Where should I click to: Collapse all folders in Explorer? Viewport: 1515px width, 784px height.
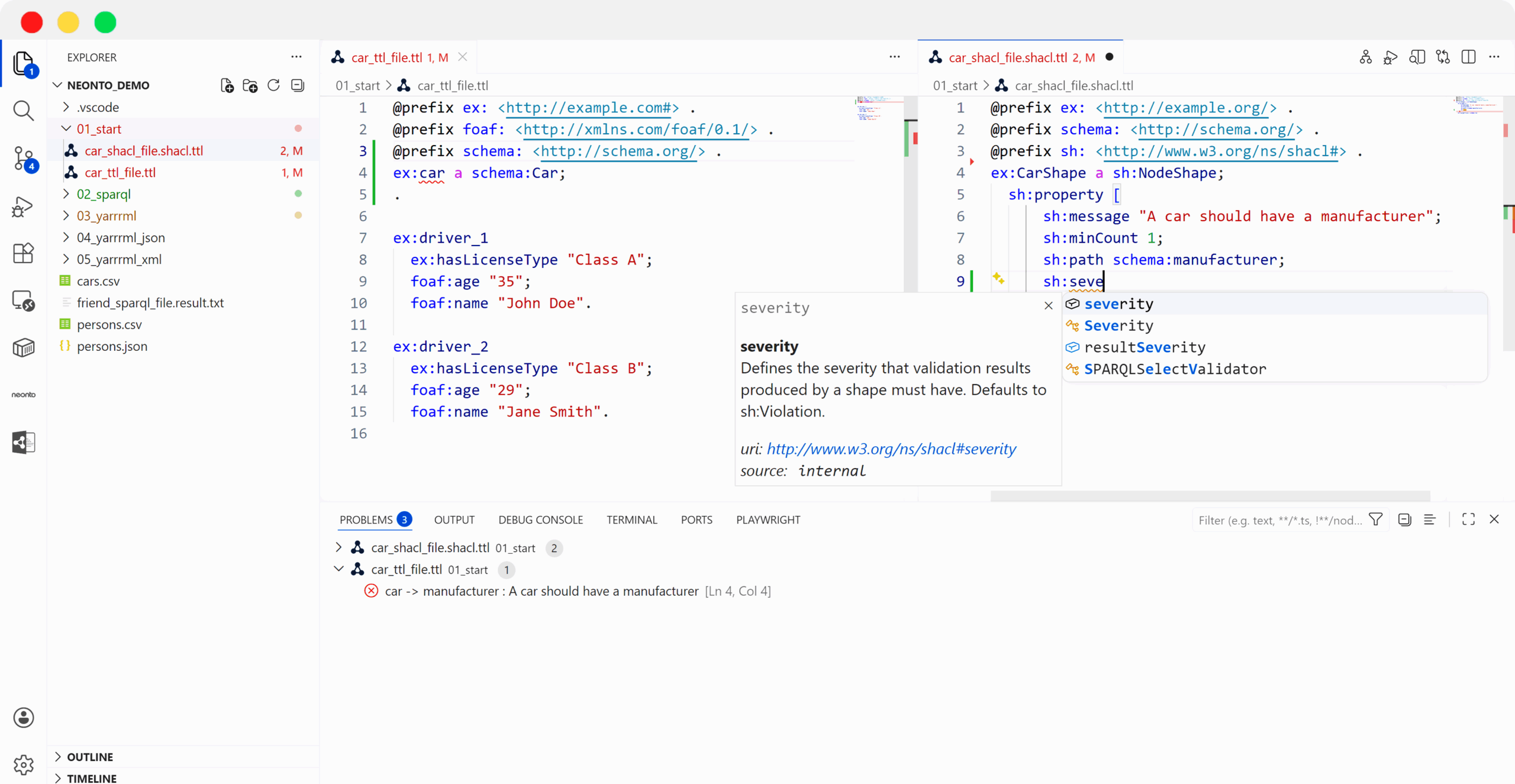tap(298, 85)
